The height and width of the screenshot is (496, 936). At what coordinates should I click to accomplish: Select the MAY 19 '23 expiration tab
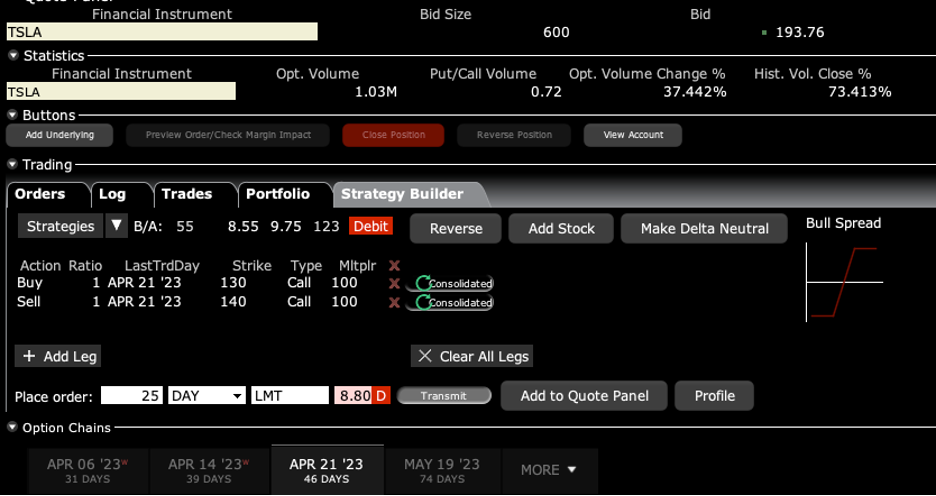tap(441, 470)
